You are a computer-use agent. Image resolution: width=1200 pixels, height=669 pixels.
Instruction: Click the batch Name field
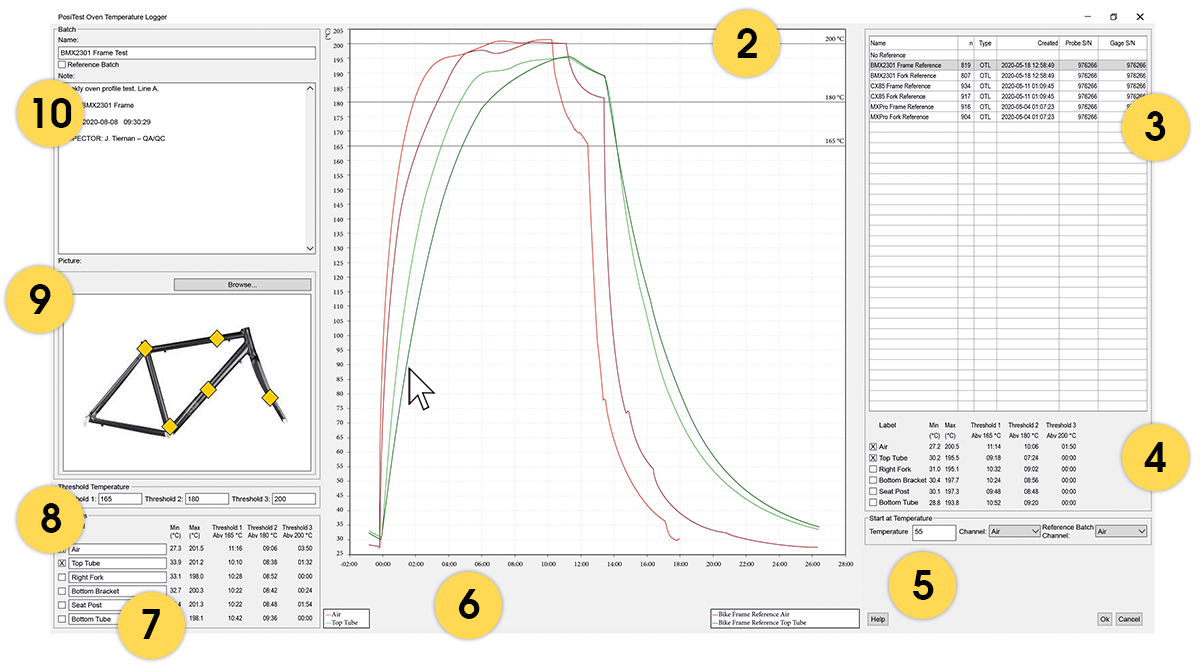pyautogui.click(x=187, y=52)
